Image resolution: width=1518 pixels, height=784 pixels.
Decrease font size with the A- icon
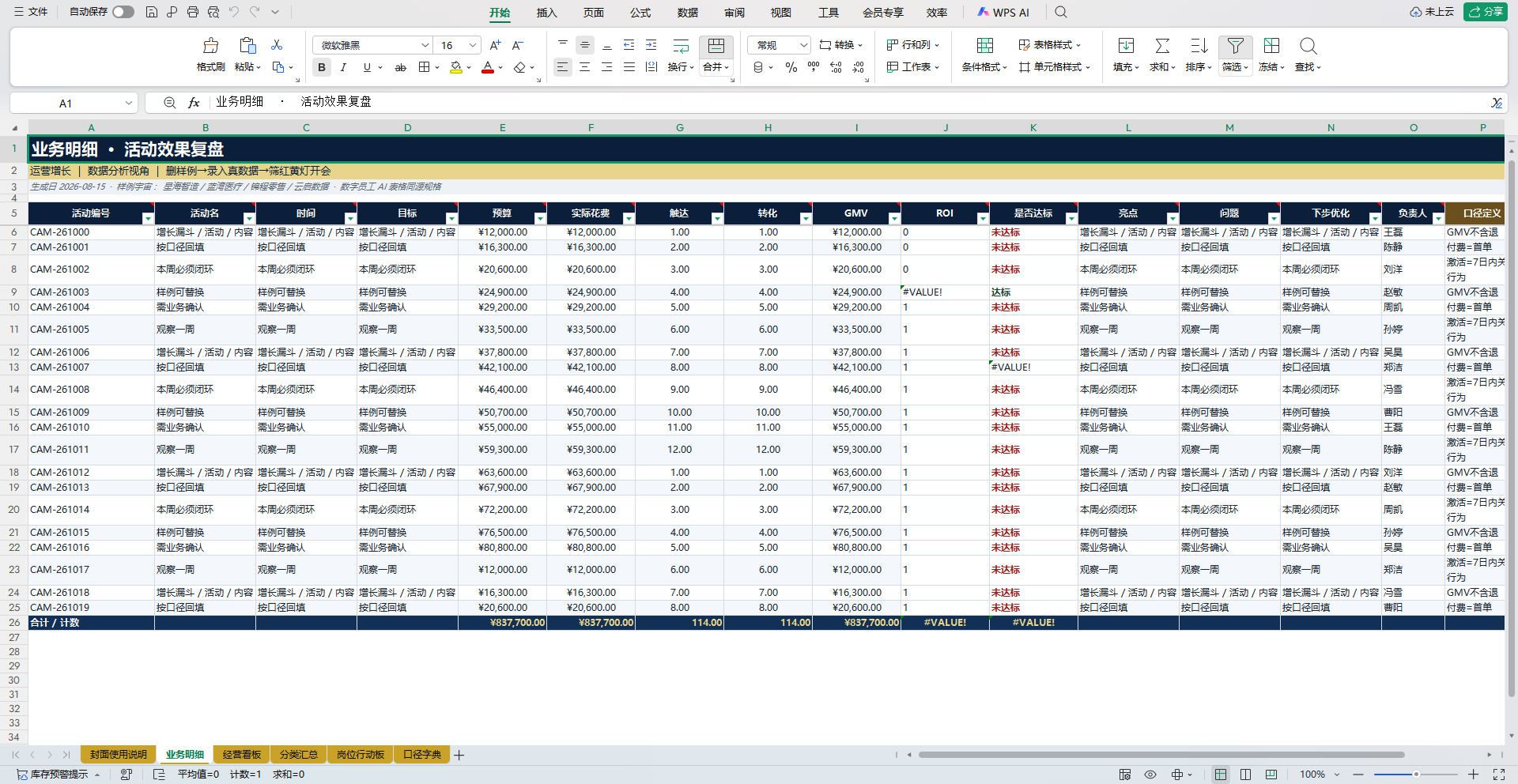[518, 45]
